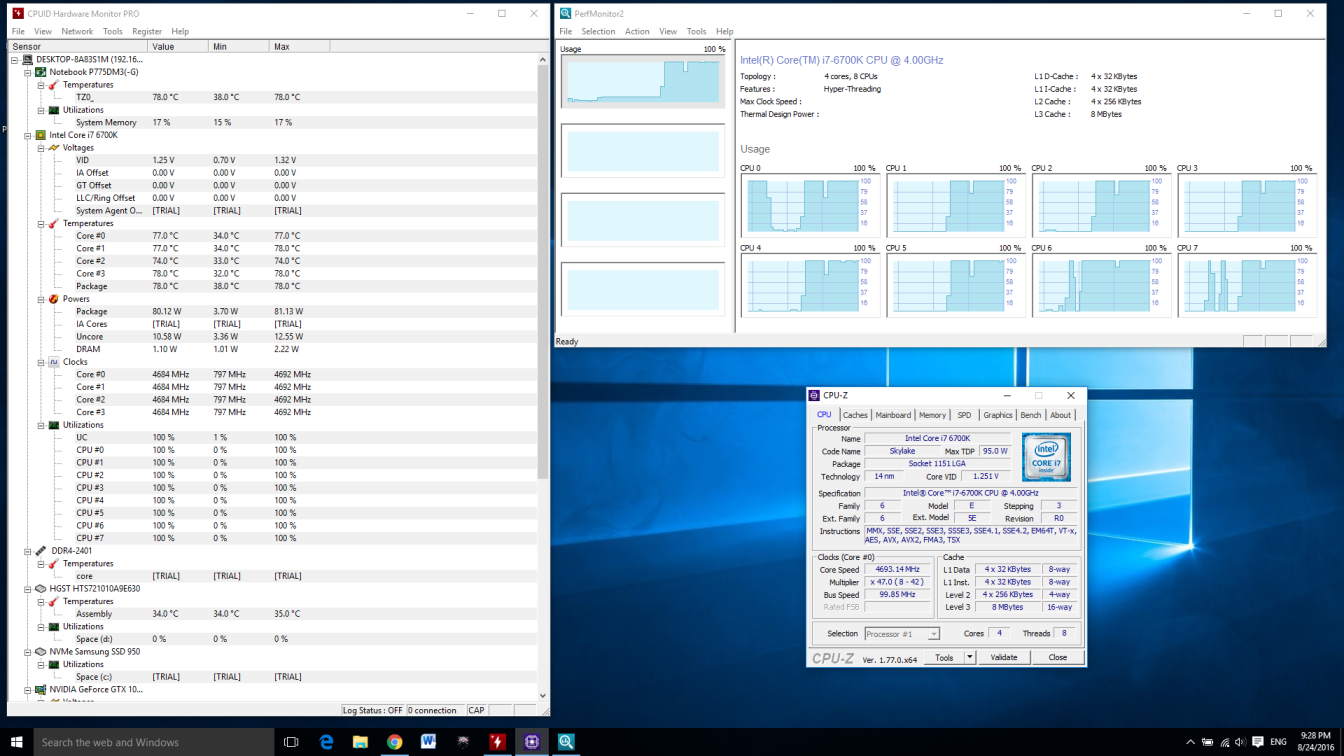Screen dimensions: 1344x756
Task: Click the HWMonitor PRO title bar icon
Action: (18, 14)
